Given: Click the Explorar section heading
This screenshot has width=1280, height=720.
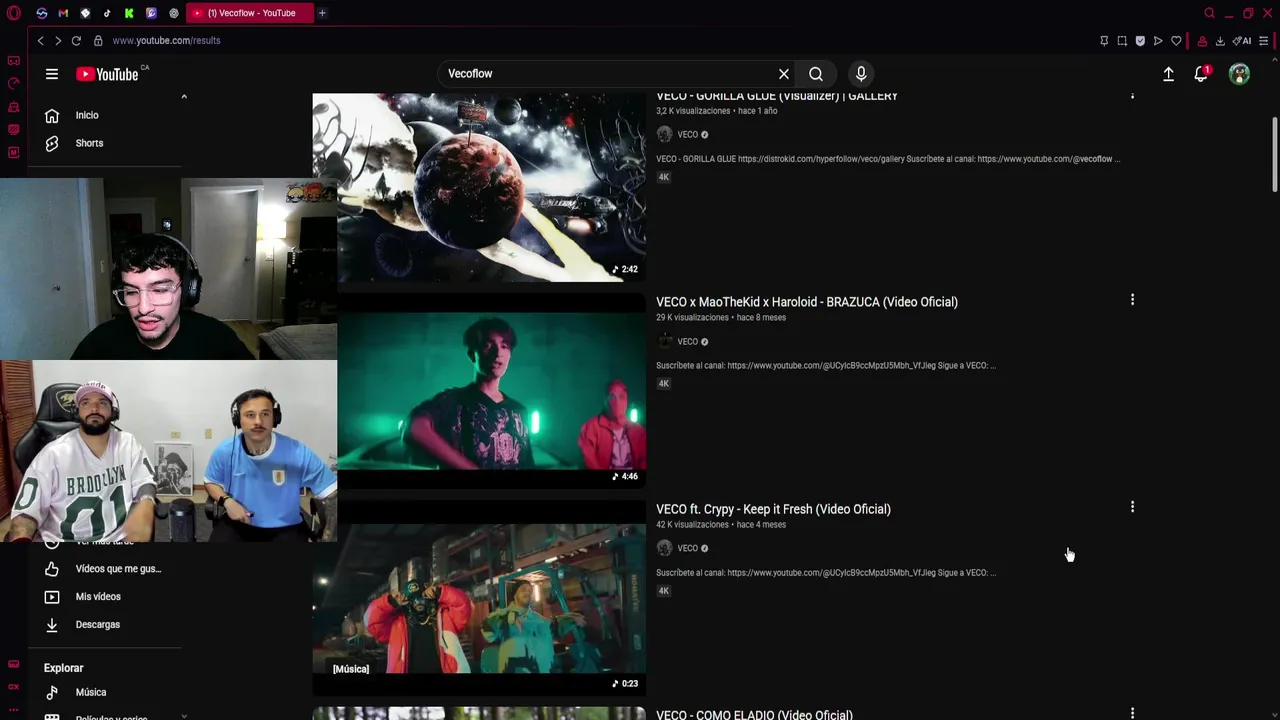Looking at the screenshot, I should 63,668.
